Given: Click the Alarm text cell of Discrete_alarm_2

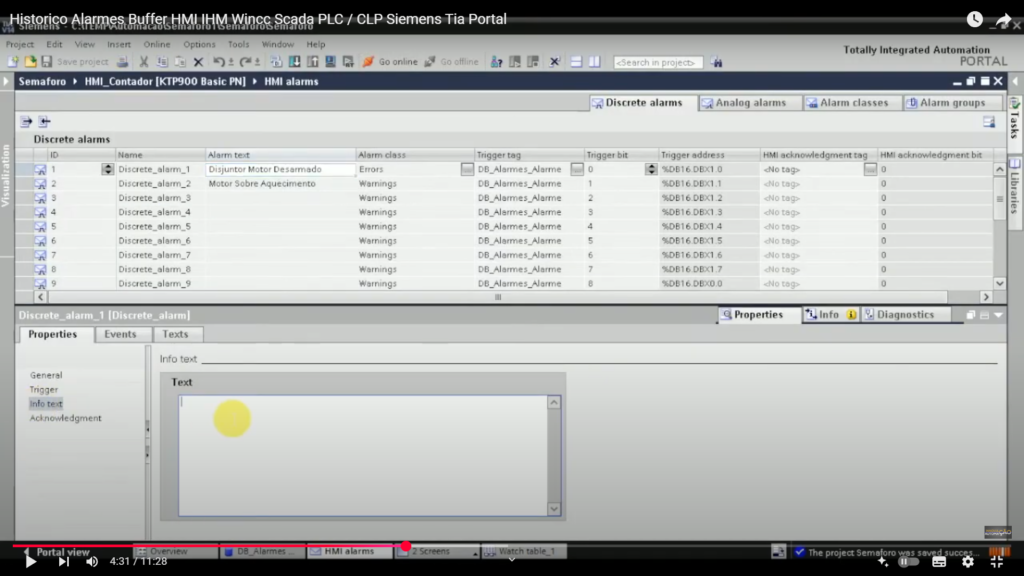Looking at the screenshot, I should pyautogui.click(x=280, y=184).
